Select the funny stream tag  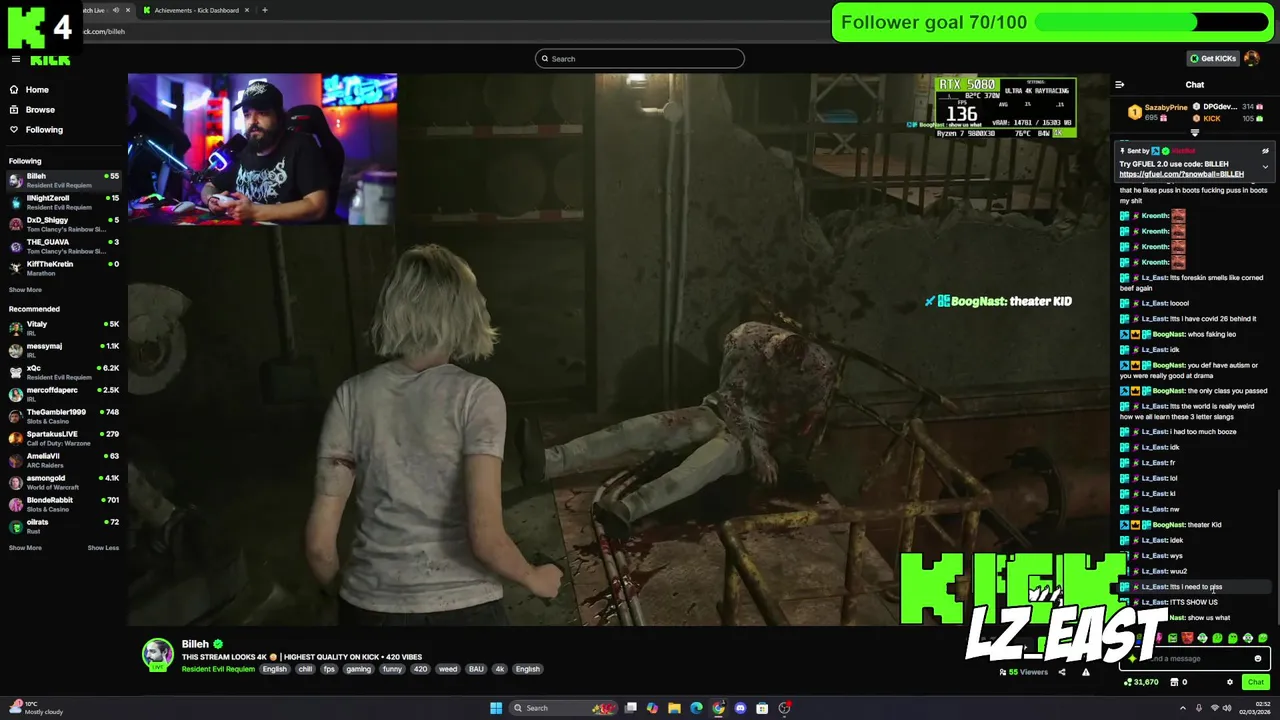(392, 670)
